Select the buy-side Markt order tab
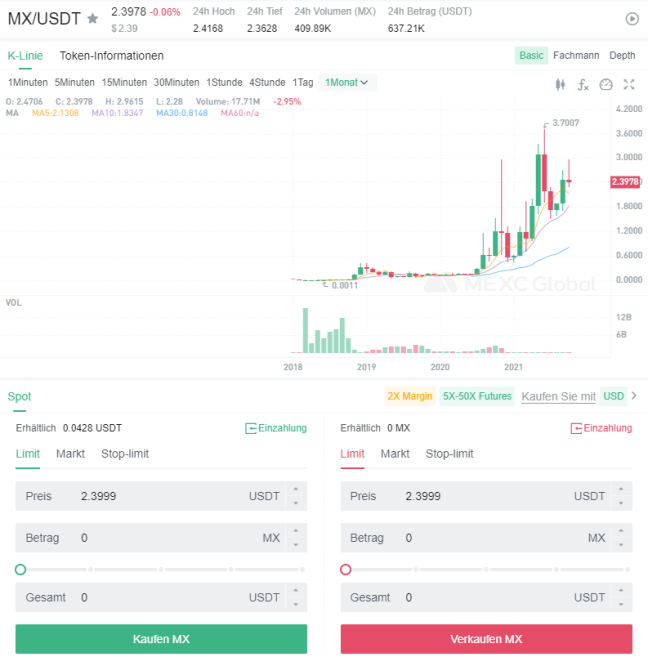The width and height of the screenshot is (648, 666). (x=70, y=454)
